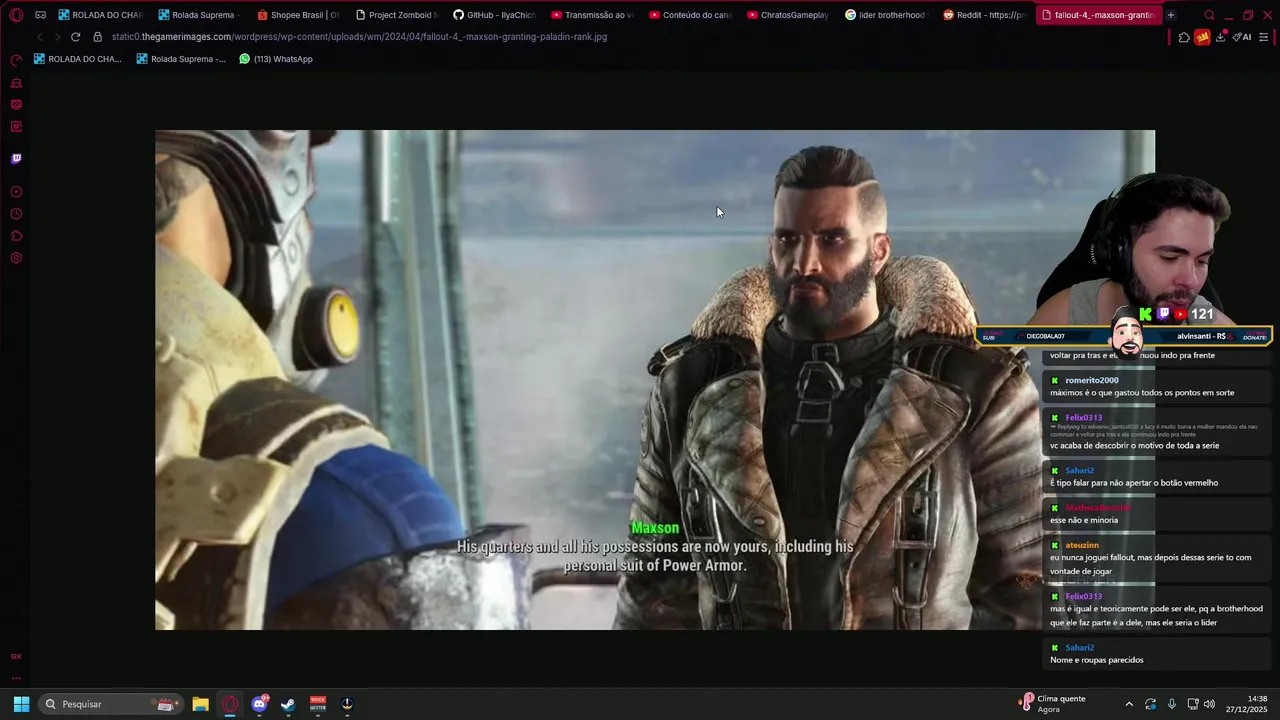Open the Voicemeeter taskbar icon
This screenshot has height=720, width=1280.
pos(318,704)
